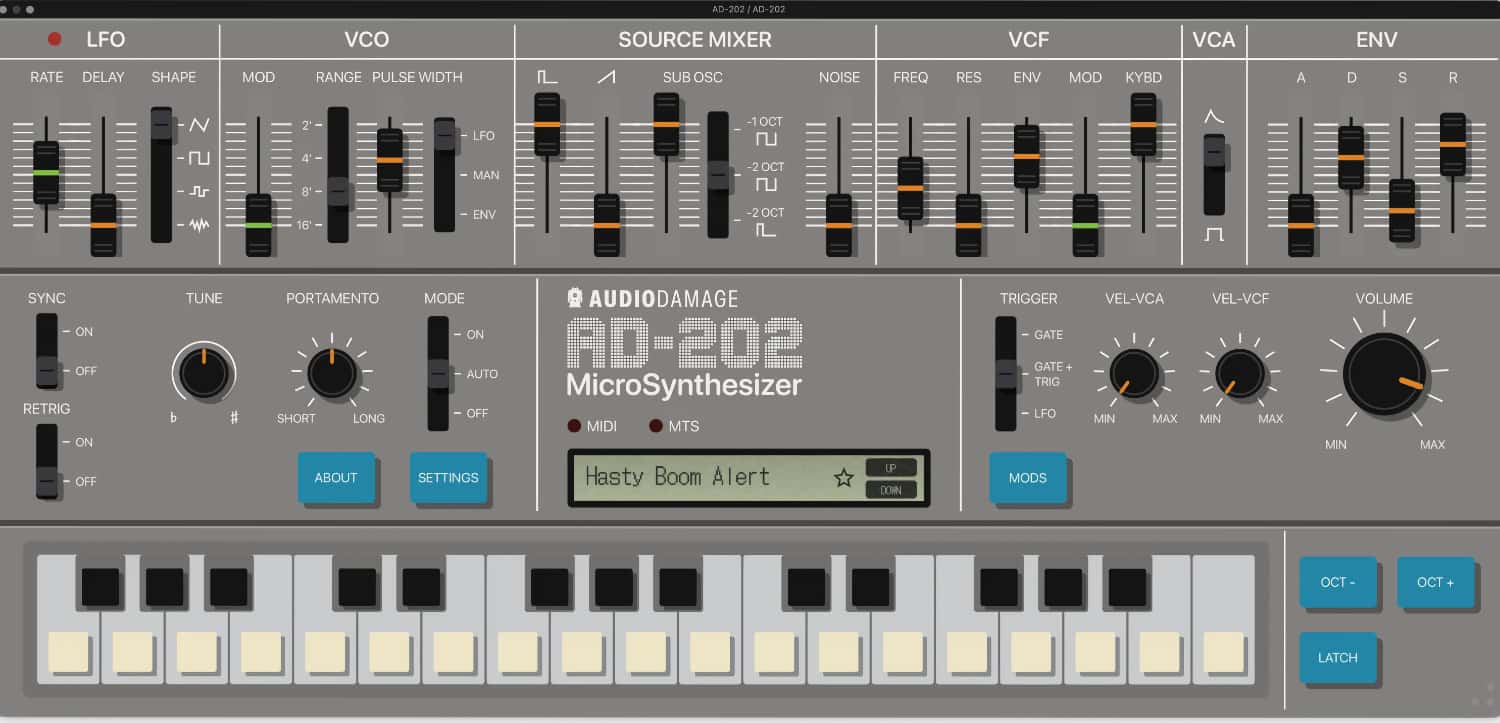Click the MIDI indicator LED
Screen dimensions: 1500x723
coord(574,426)
